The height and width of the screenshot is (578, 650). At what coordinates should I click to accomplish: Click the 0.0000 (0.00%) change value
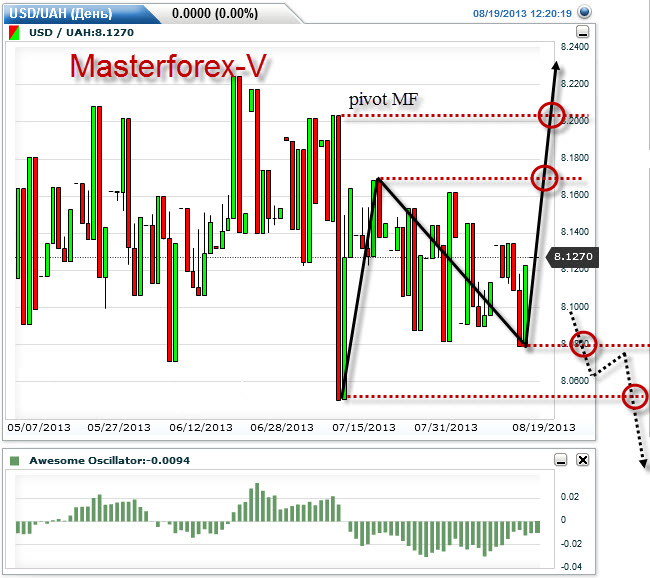tap(215, 13)
